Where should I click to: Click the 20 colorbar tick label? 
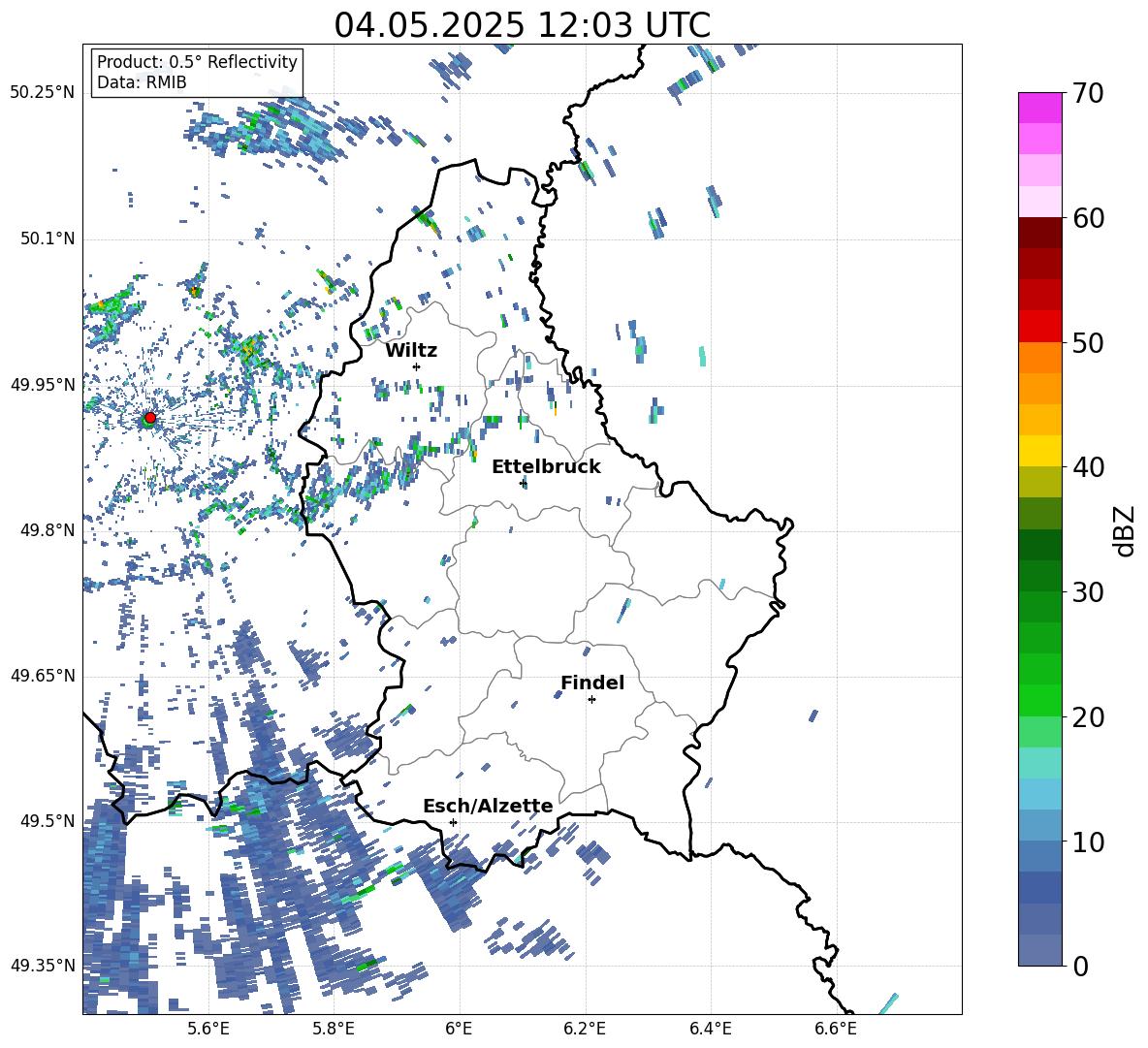pos(1088,717)
